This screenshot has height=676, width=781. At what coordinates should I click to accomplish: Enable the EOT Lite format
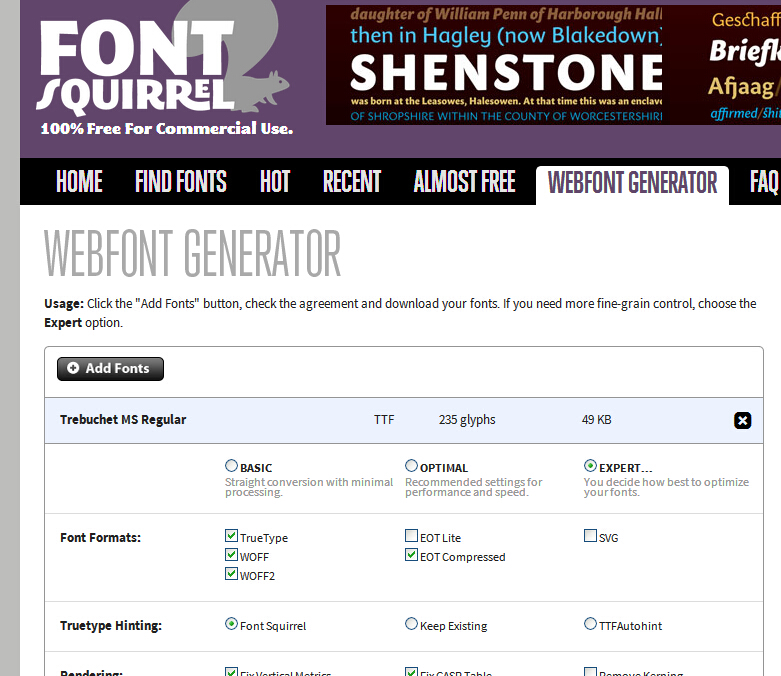411,536
